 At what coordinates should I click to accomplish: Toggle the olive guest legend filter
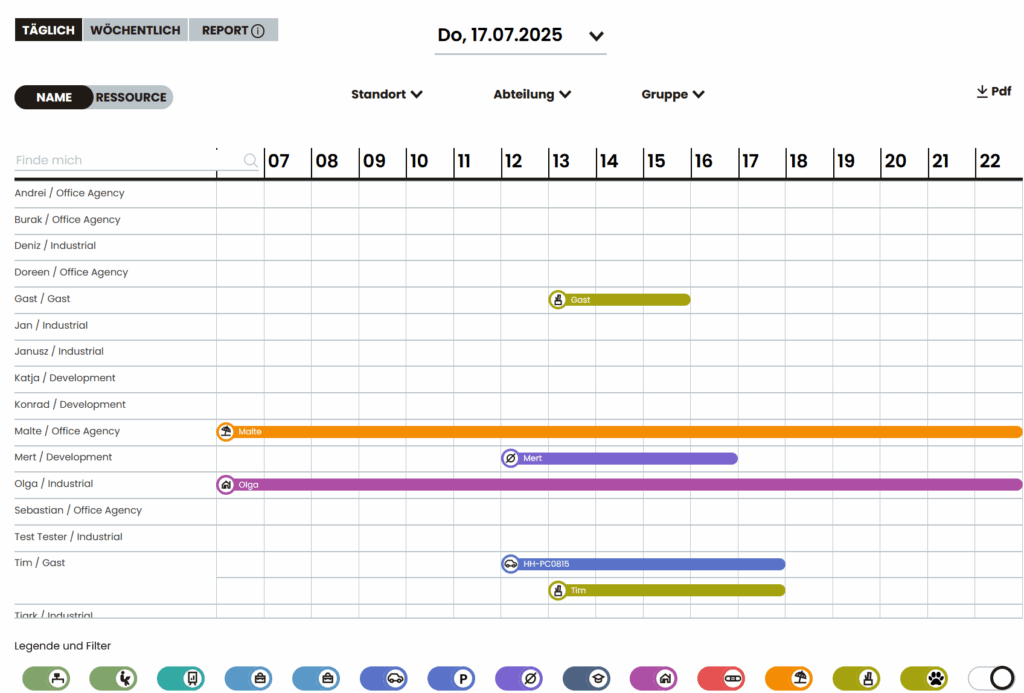(857, 679)
